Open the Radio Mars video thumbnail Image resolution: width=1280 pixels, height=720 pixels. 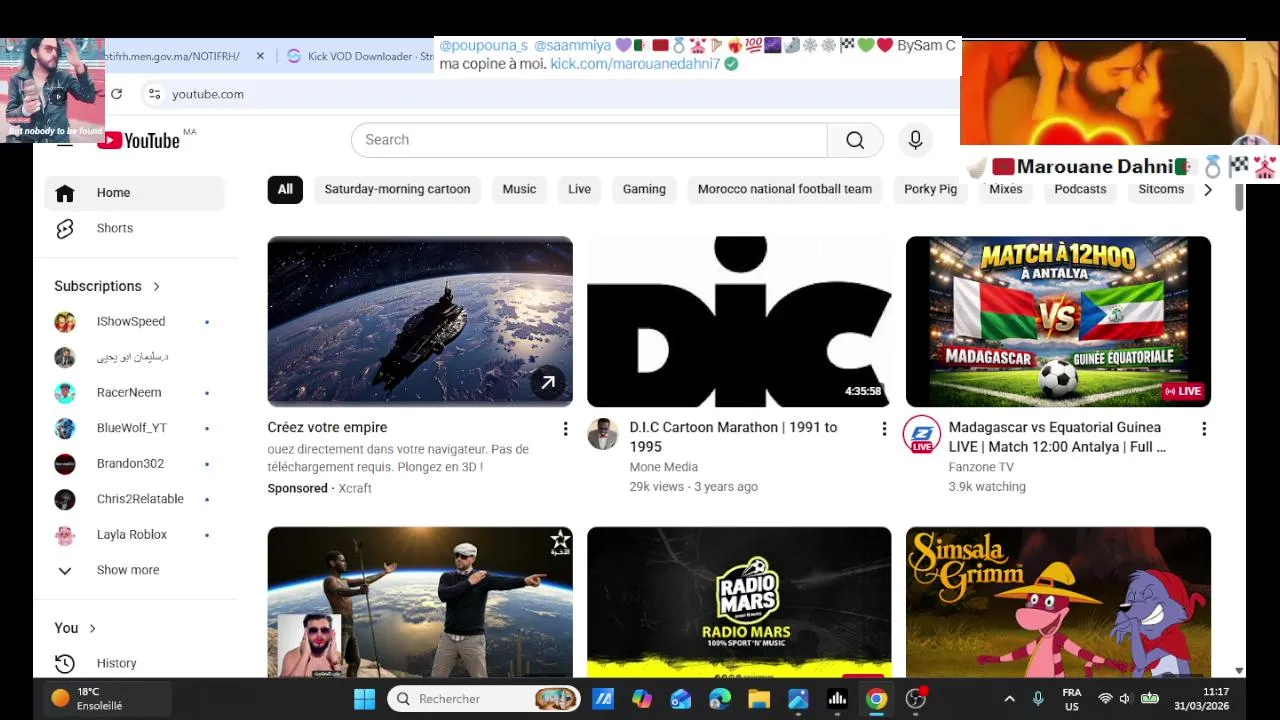tap(739, 602)
